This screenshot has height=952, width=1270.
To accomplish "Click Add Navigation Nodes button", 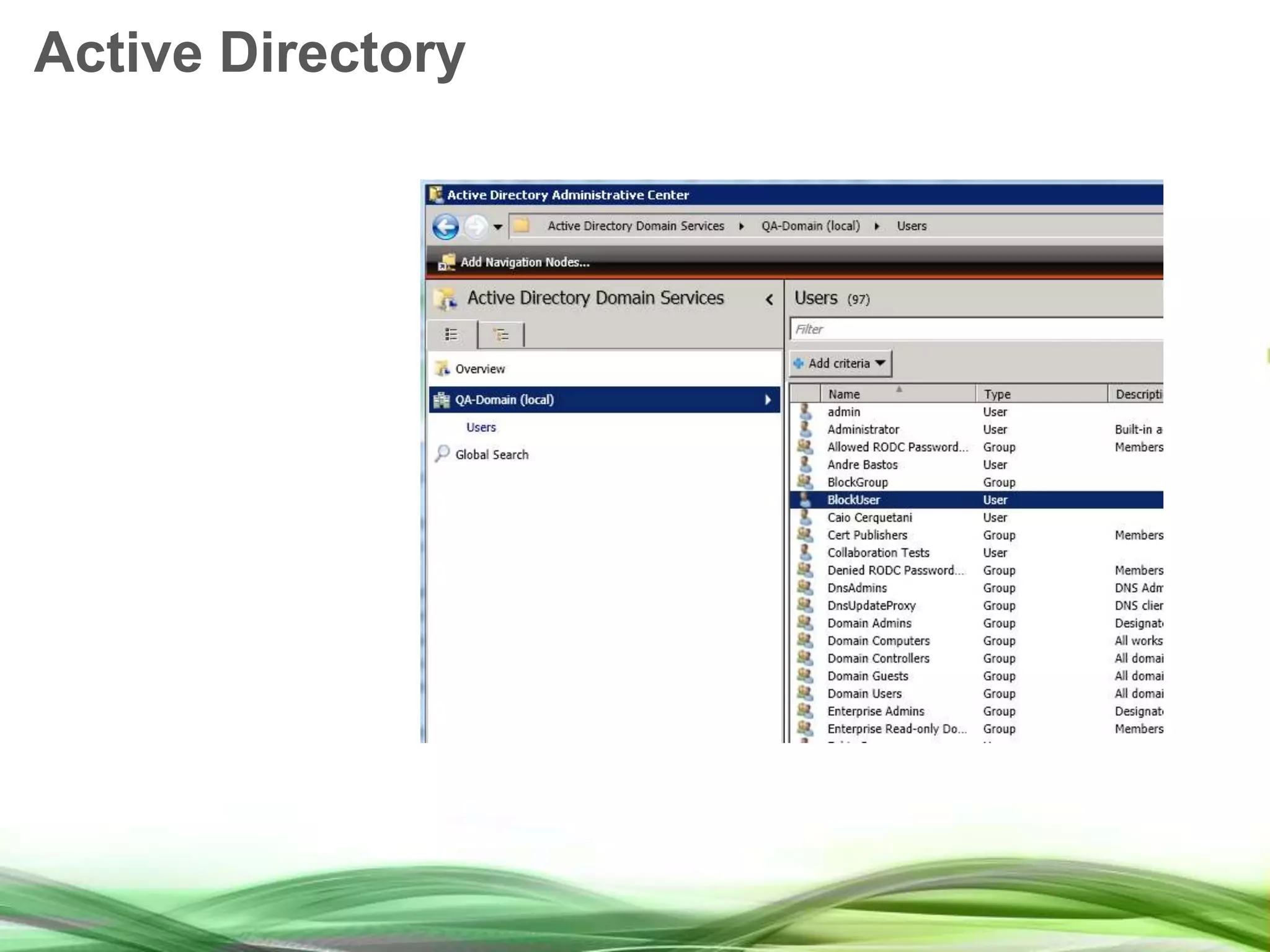I will [x=515, y=262].
